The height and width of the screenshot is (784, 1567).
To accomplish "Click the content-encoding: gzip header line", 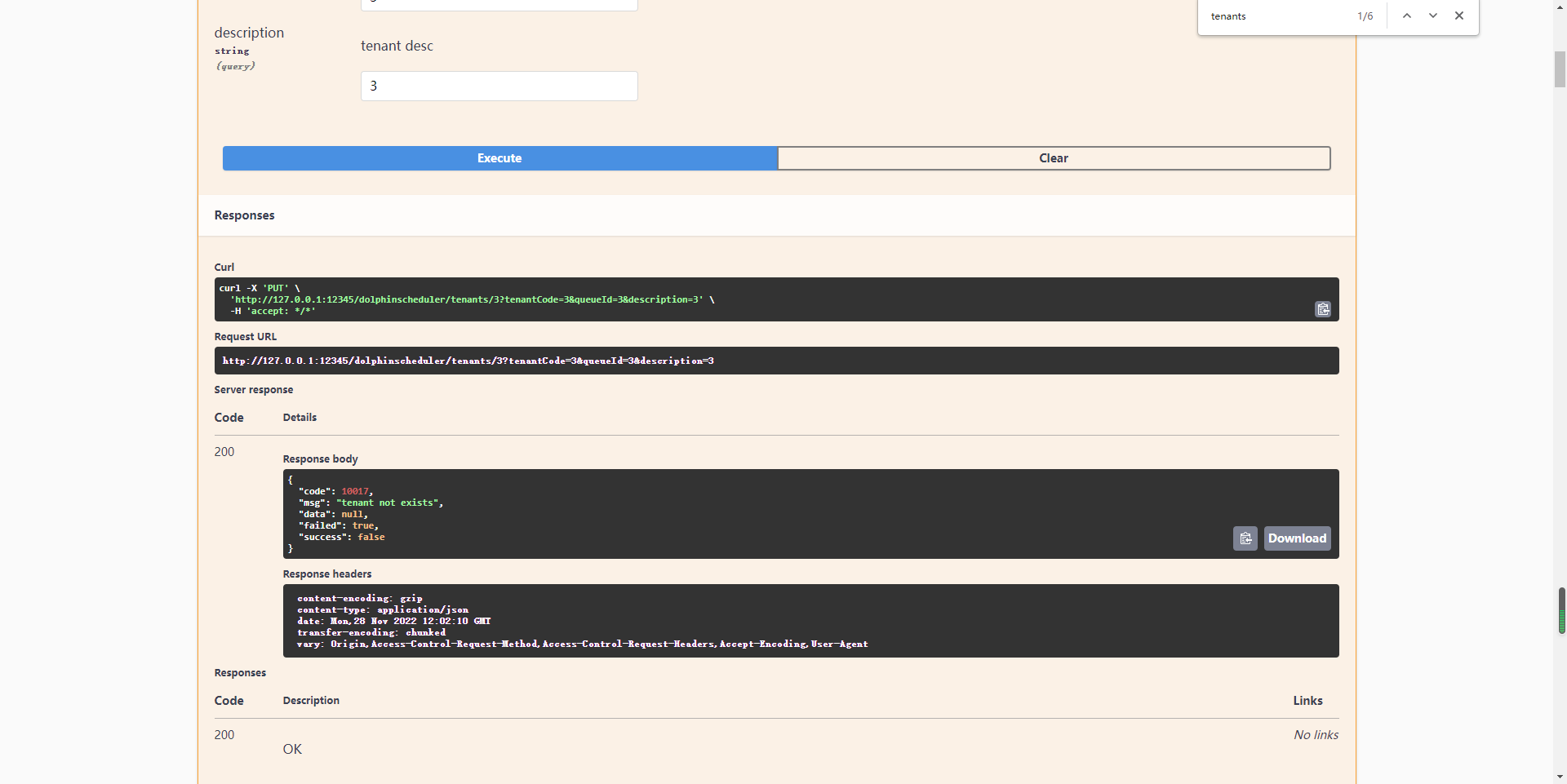I will click(x=360, y=598).
